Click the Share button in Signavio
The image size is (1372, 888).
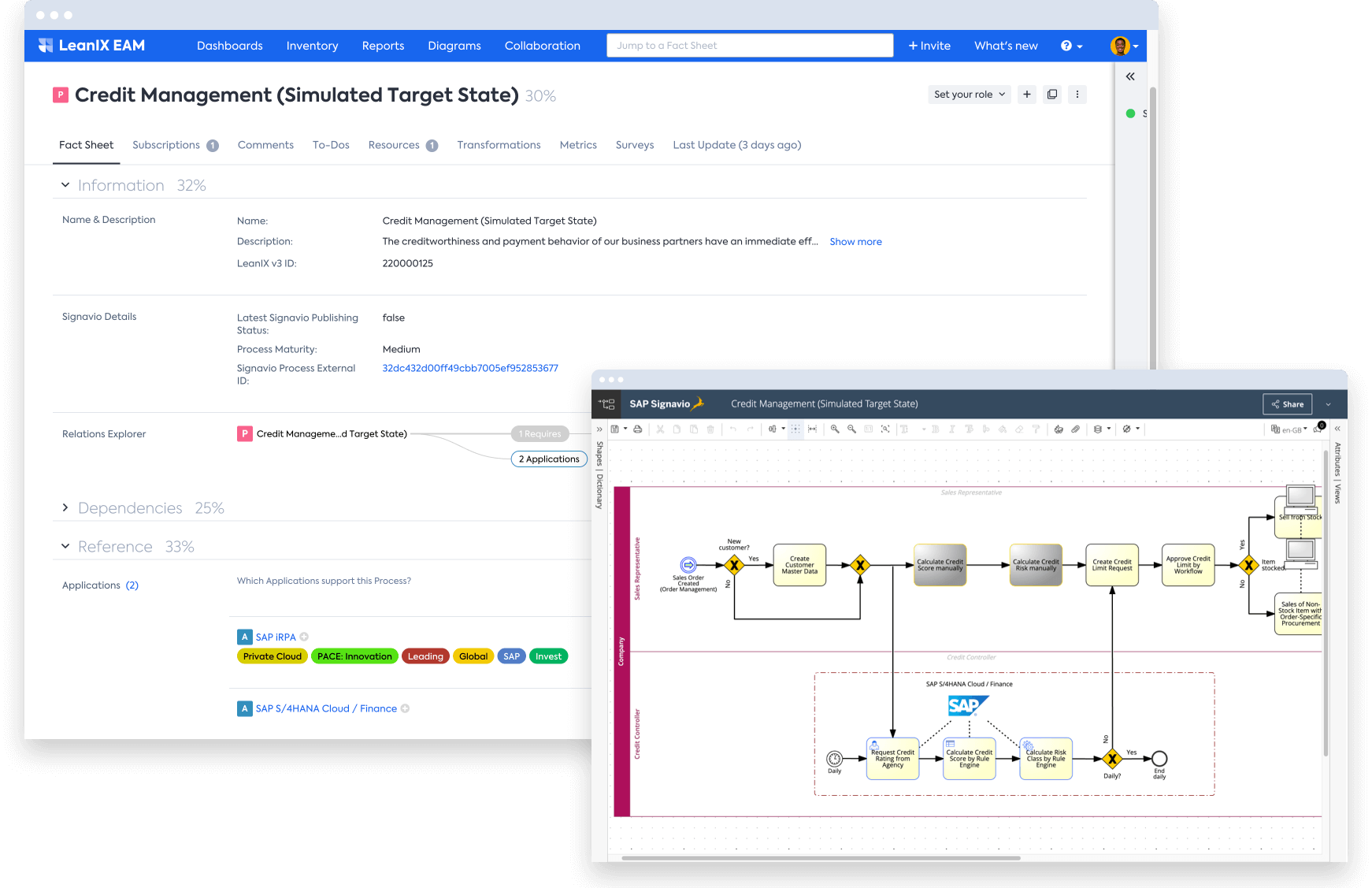coord(1287,404)
